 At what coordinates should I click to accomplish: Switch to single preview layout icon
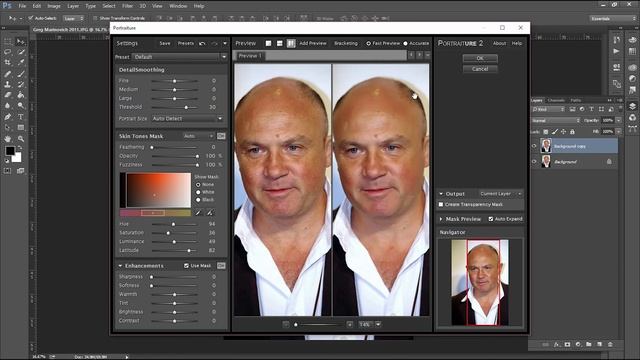click(x=268, y=43)
